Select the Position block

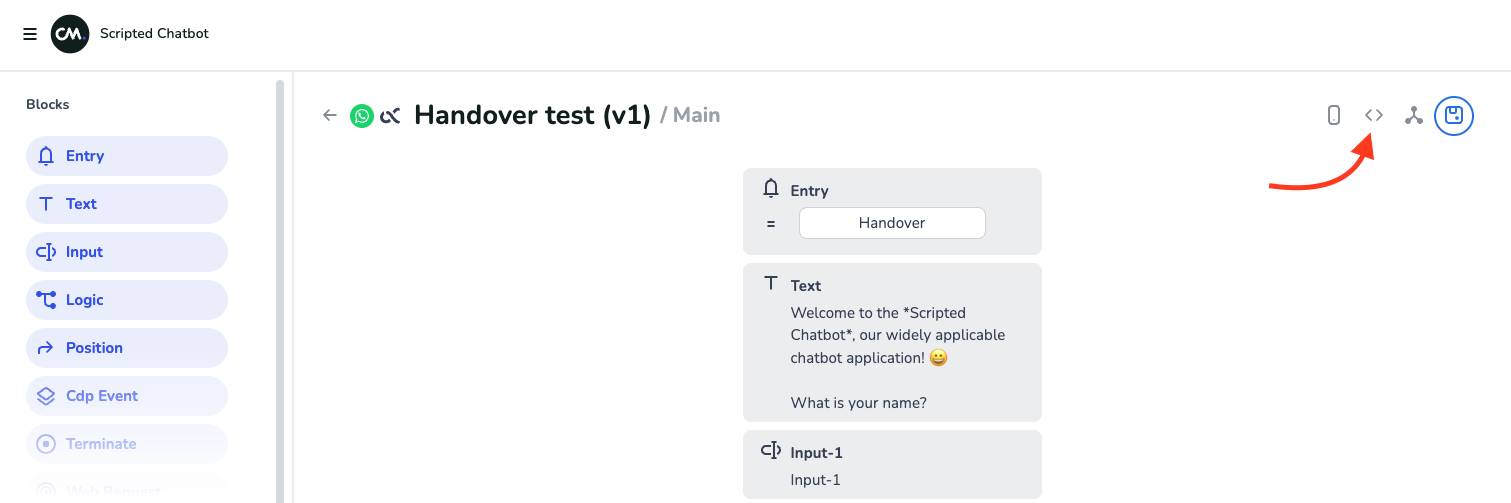(x=127, y=348)
